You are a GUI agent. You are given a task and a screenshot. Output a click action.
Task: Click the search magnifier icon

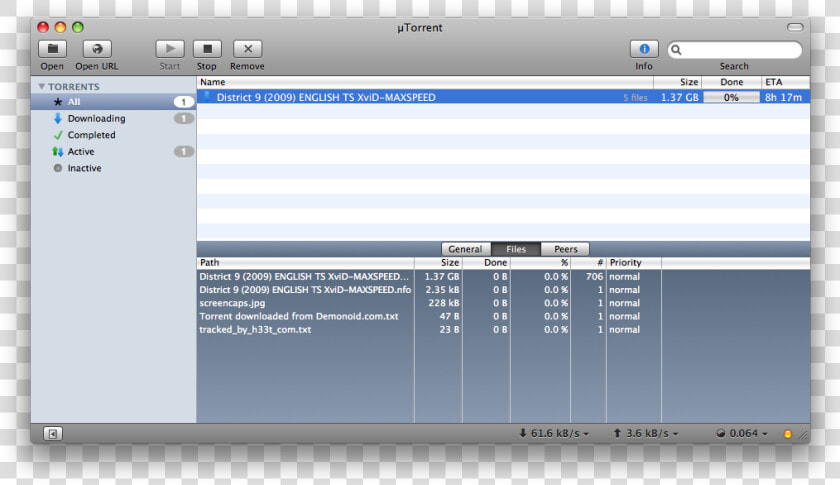point(676,50)
